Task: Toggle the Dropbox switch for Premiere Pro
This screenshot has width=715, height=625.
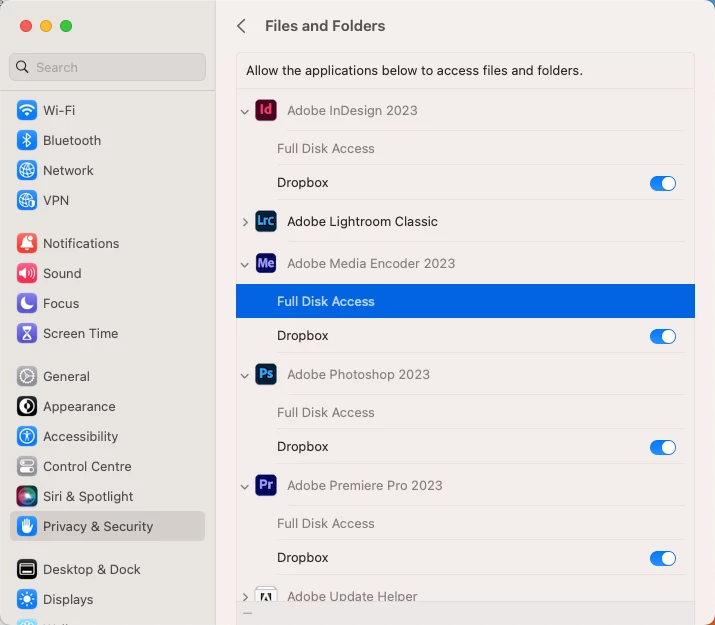Action: (x=662, y=558)
